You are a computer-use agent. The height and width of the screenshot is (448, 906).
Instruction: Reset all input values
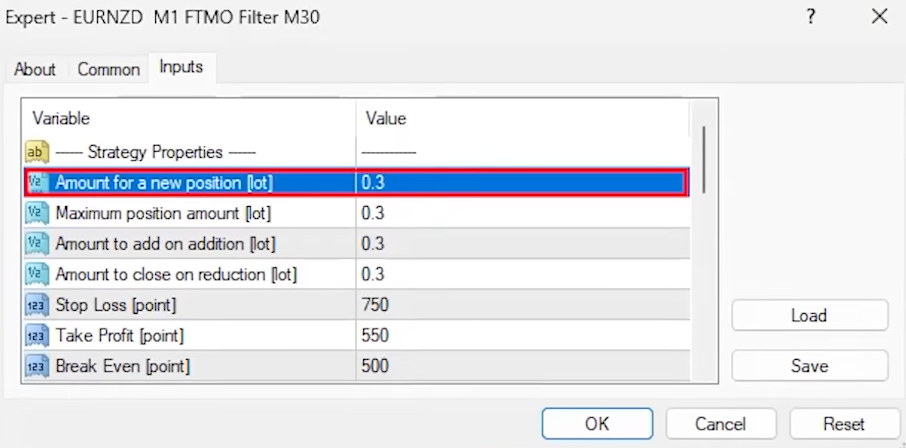coord(843,423)
